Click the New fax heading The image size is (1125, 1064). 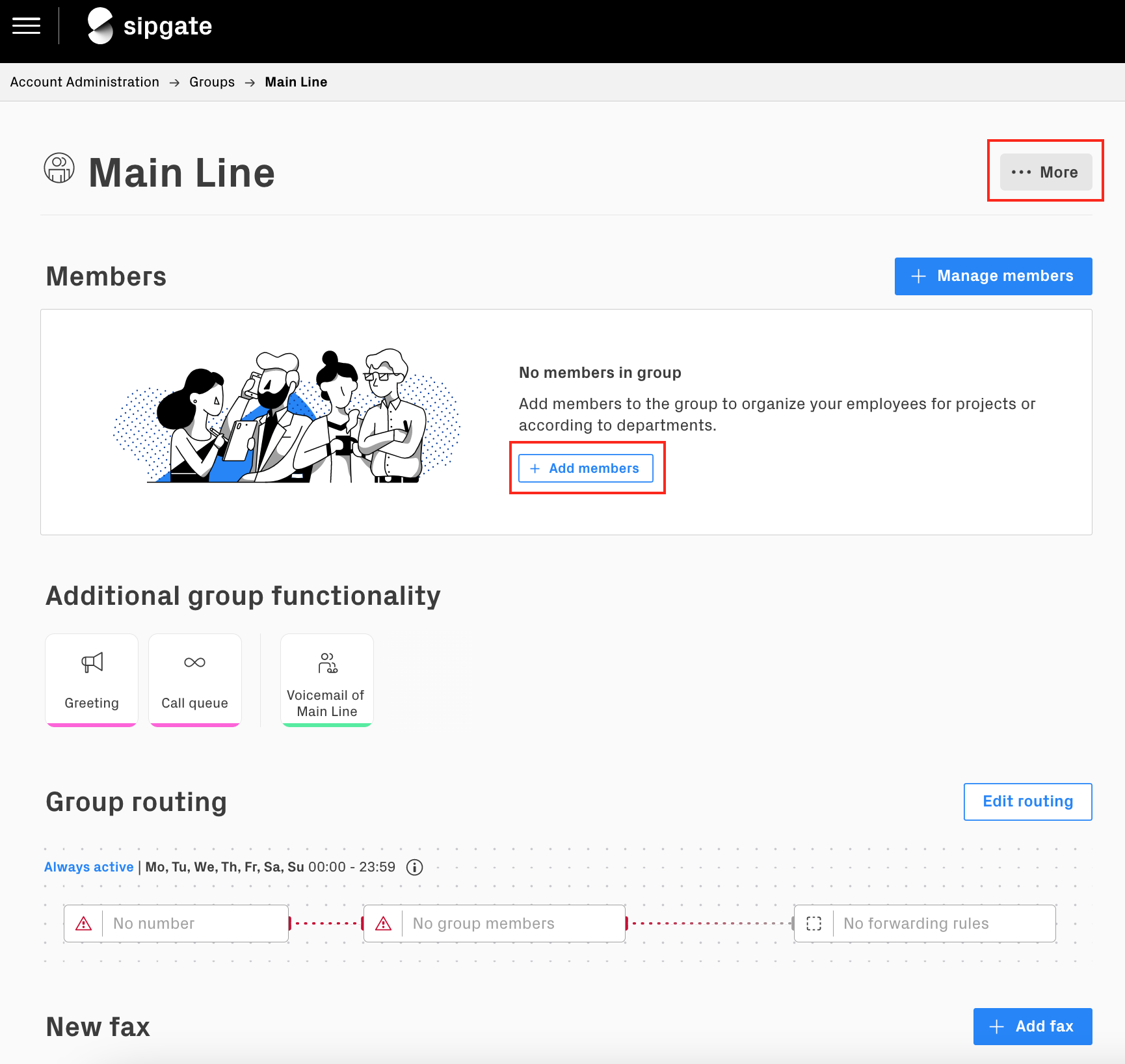point(98,1027)
